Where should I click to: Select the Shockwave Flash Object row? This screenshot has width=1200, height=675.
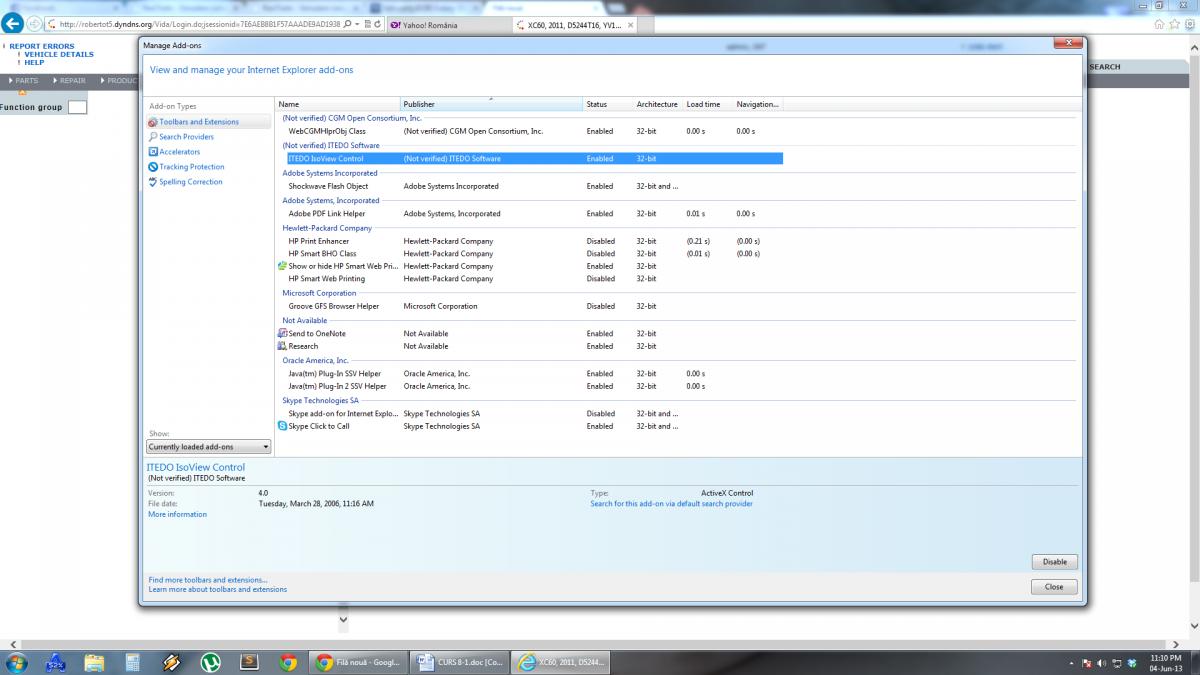click(x=529, y=186)
